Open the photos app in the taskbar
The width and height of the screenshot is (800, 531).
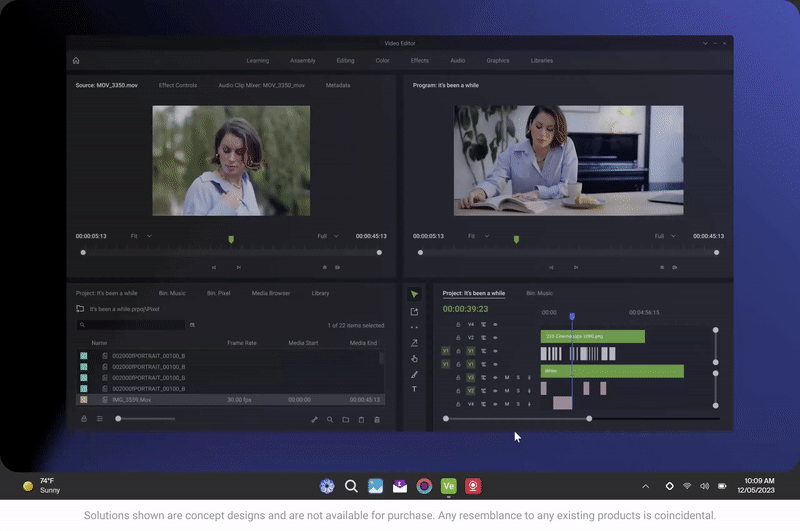pyautogui.click(x=376, y=486)
